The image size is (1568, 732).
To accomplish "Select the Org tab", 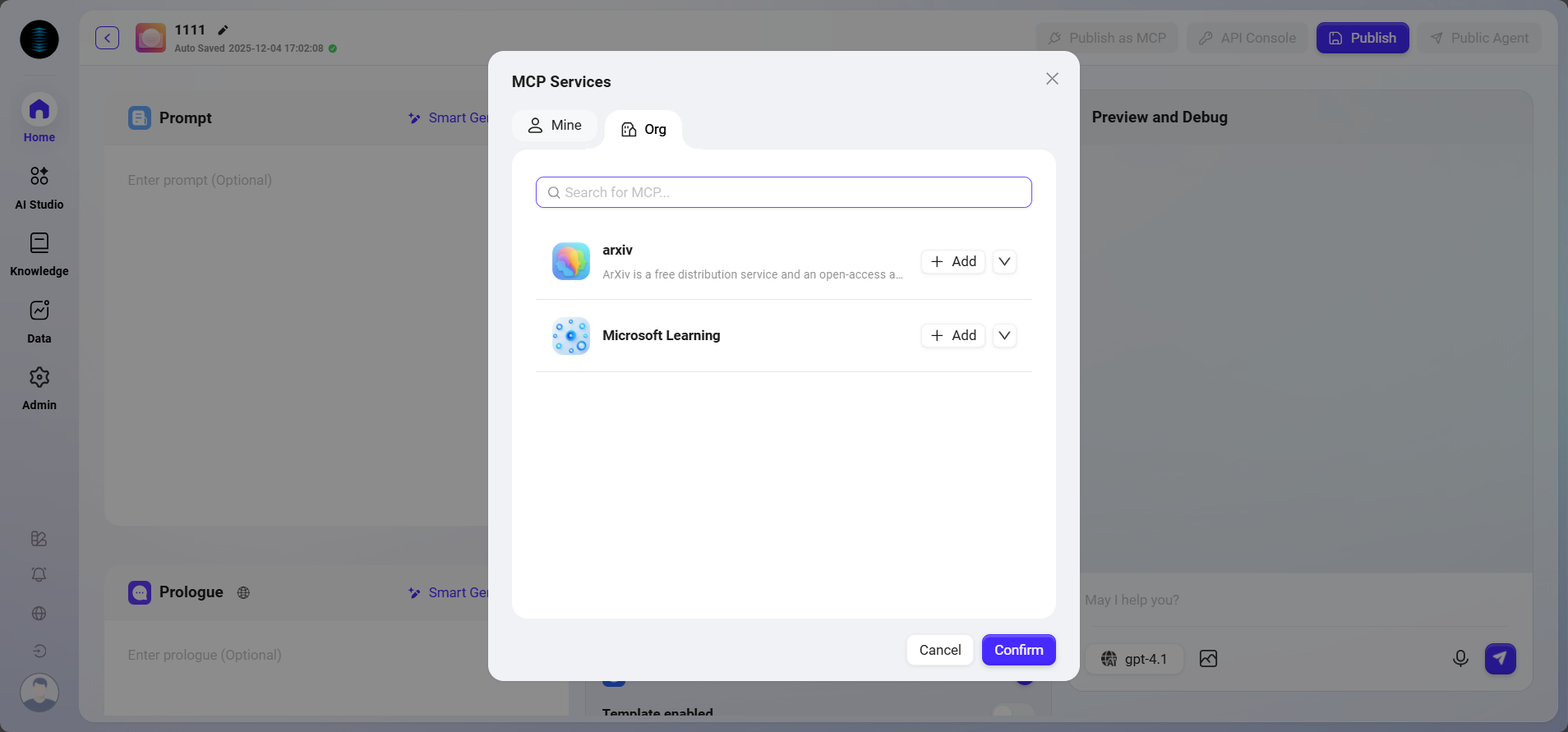I will click(643, 130).
